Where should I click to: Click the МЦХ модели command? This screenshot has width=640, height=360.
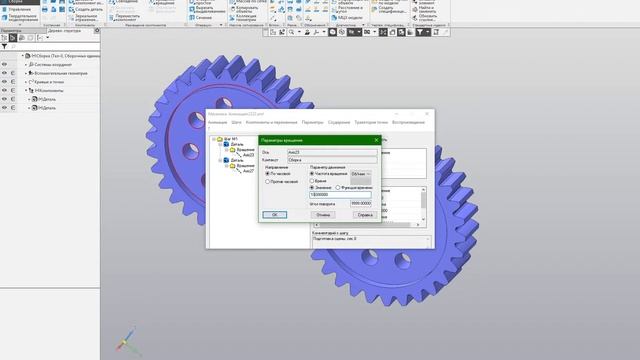point(347,18)
